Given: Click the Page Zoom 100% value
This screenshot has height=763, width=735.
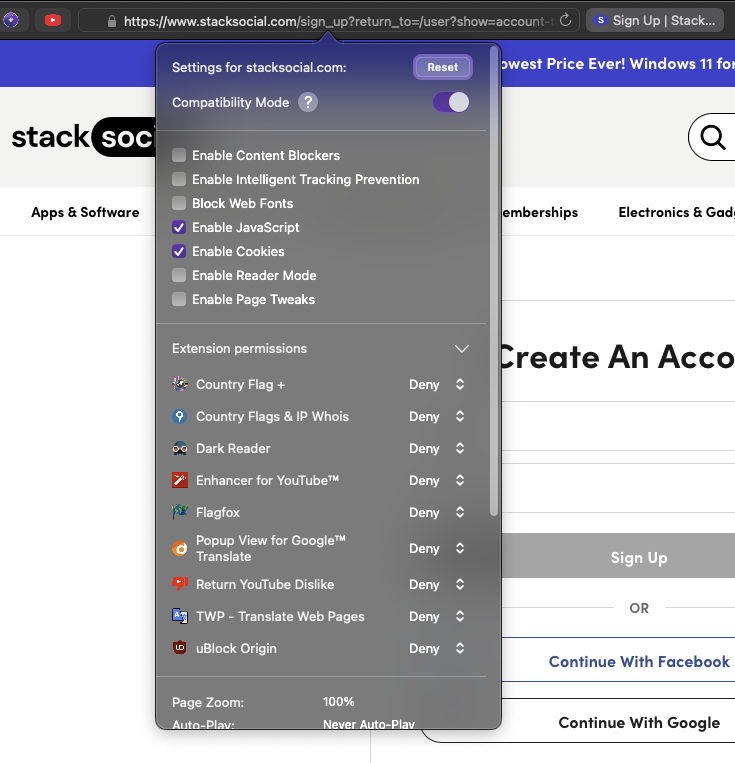Looking at the screenshot, I should (338, 702).
